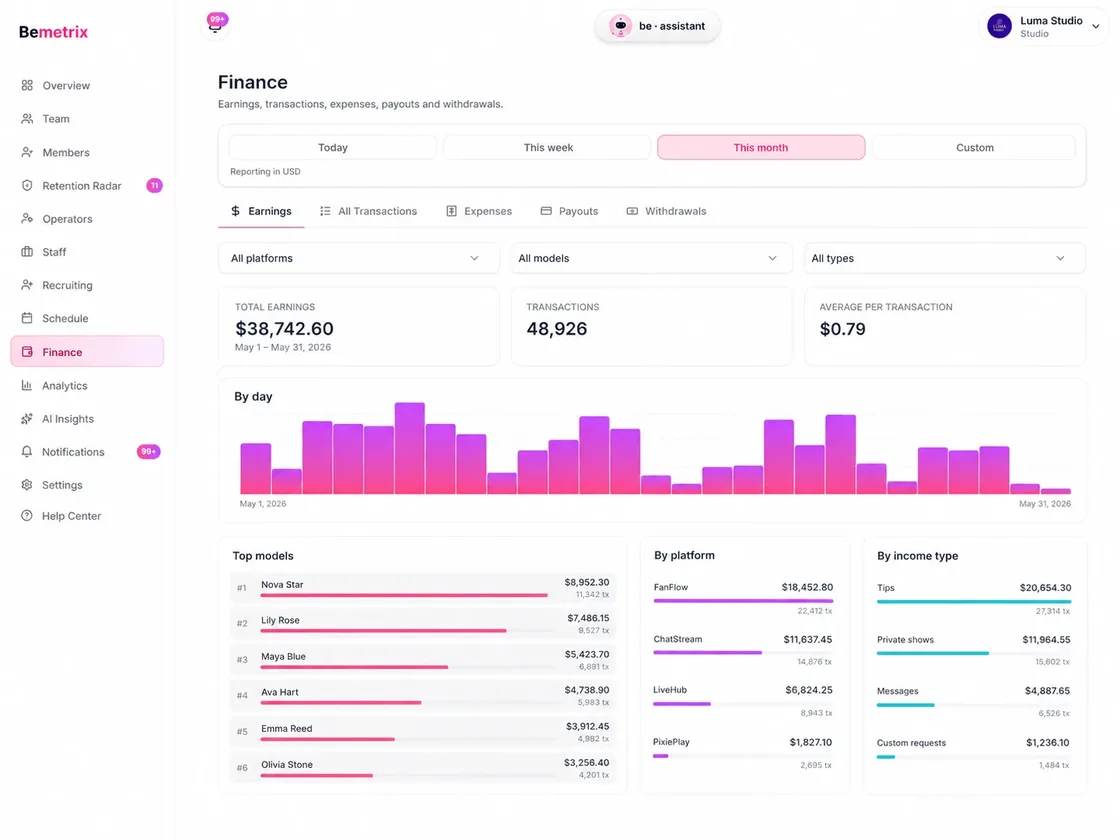Click the Custom requests income entry

pyautogui.click(x=974, y=753)
